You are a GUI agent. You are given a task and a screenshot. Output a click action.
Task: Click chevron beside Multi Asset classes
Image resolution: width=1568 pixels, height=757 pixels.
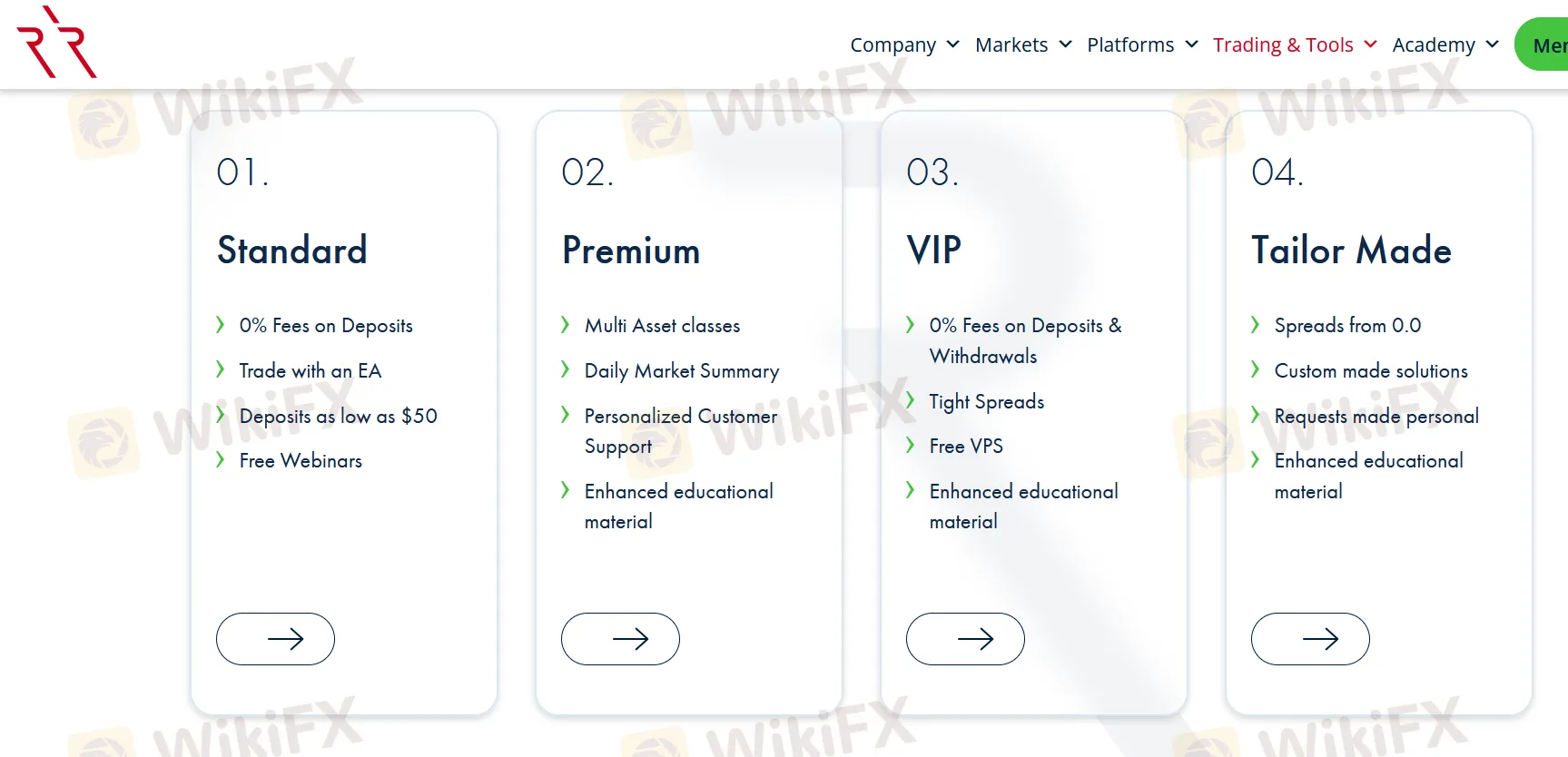565,325
